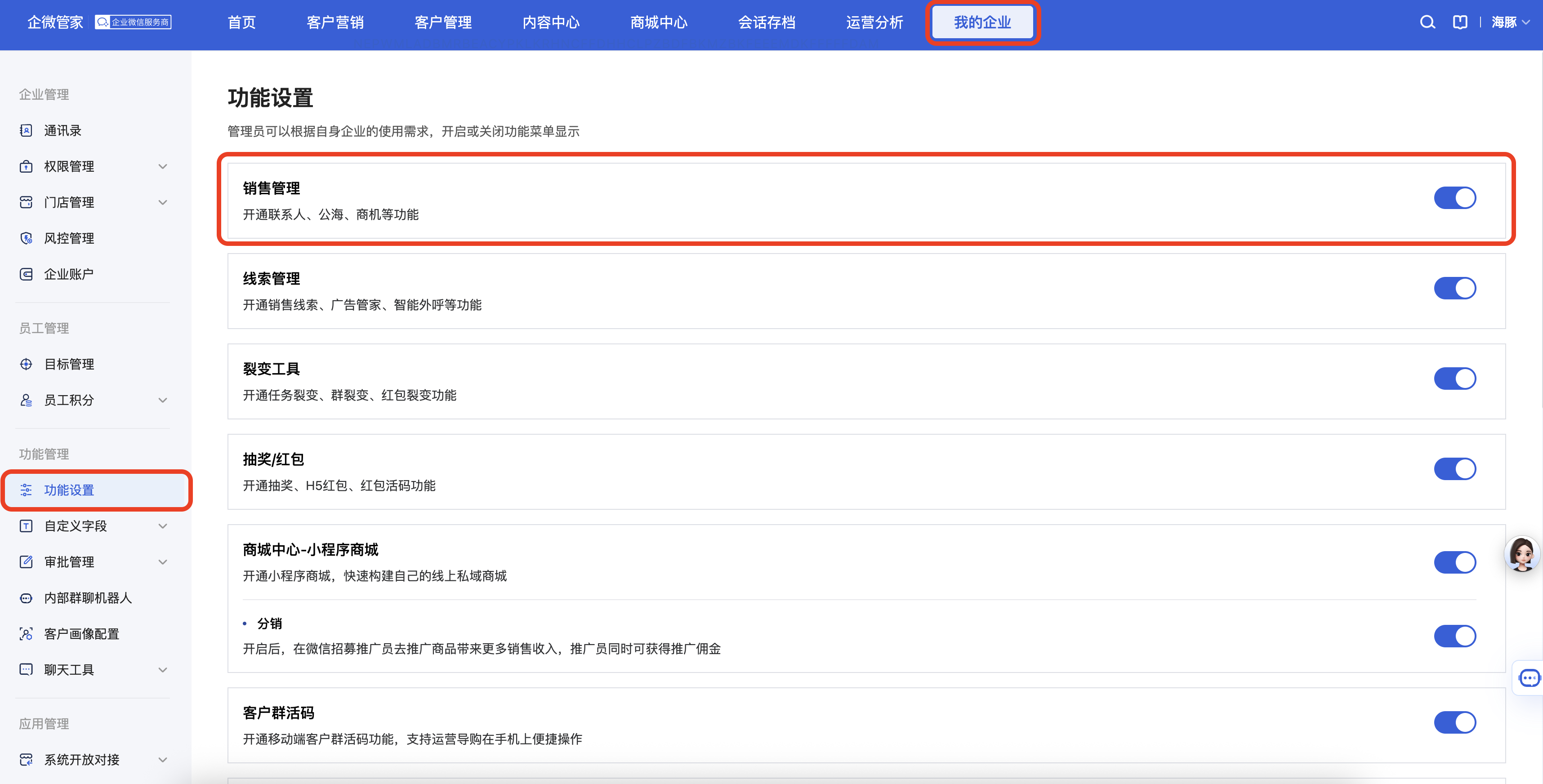The image size is (1543, 784).
Task: Open the 内容中心 tab
Action: click(x=551, y=22)
